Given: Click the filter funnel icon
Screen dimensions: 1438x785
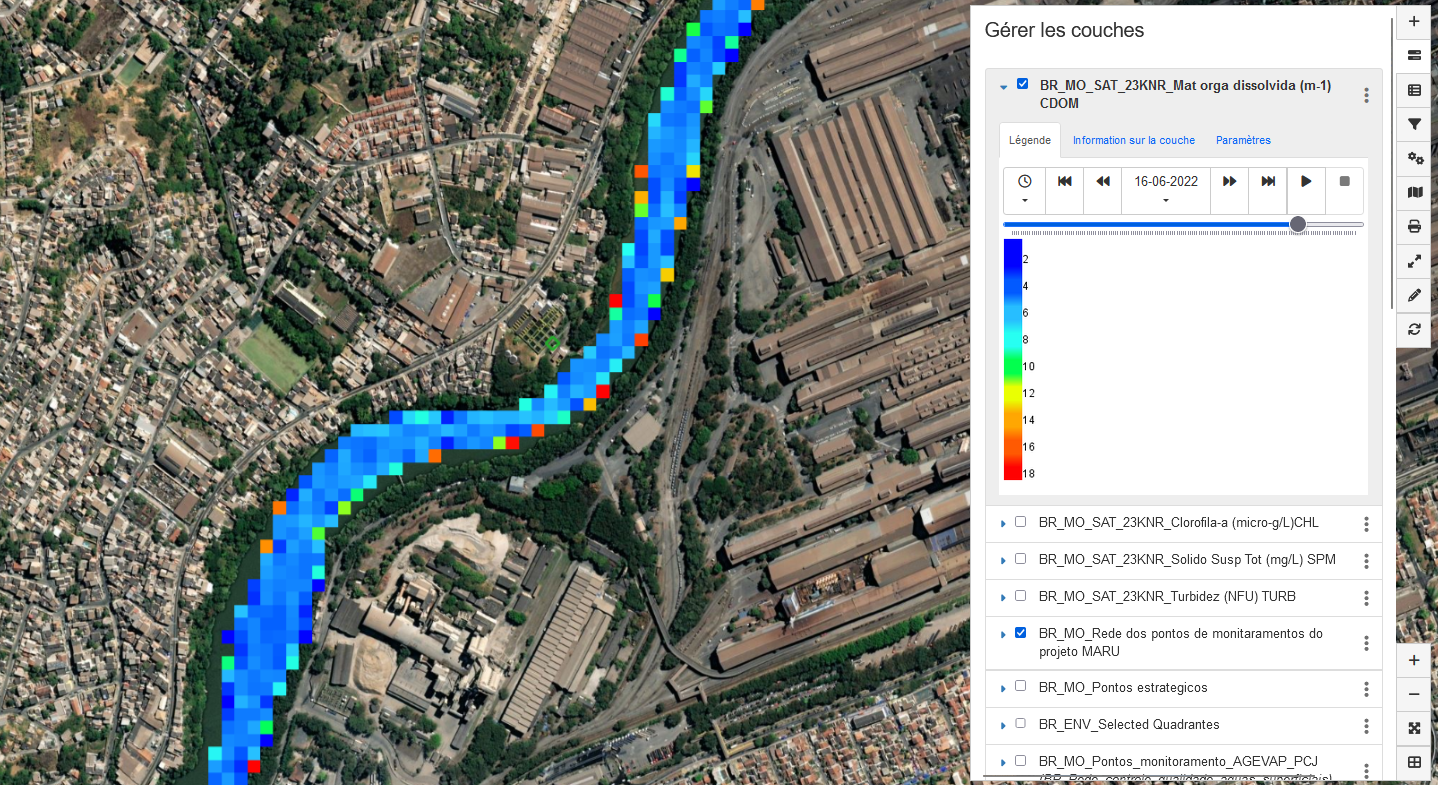Looking at the screenshot, I should [x=1414, y=124].
